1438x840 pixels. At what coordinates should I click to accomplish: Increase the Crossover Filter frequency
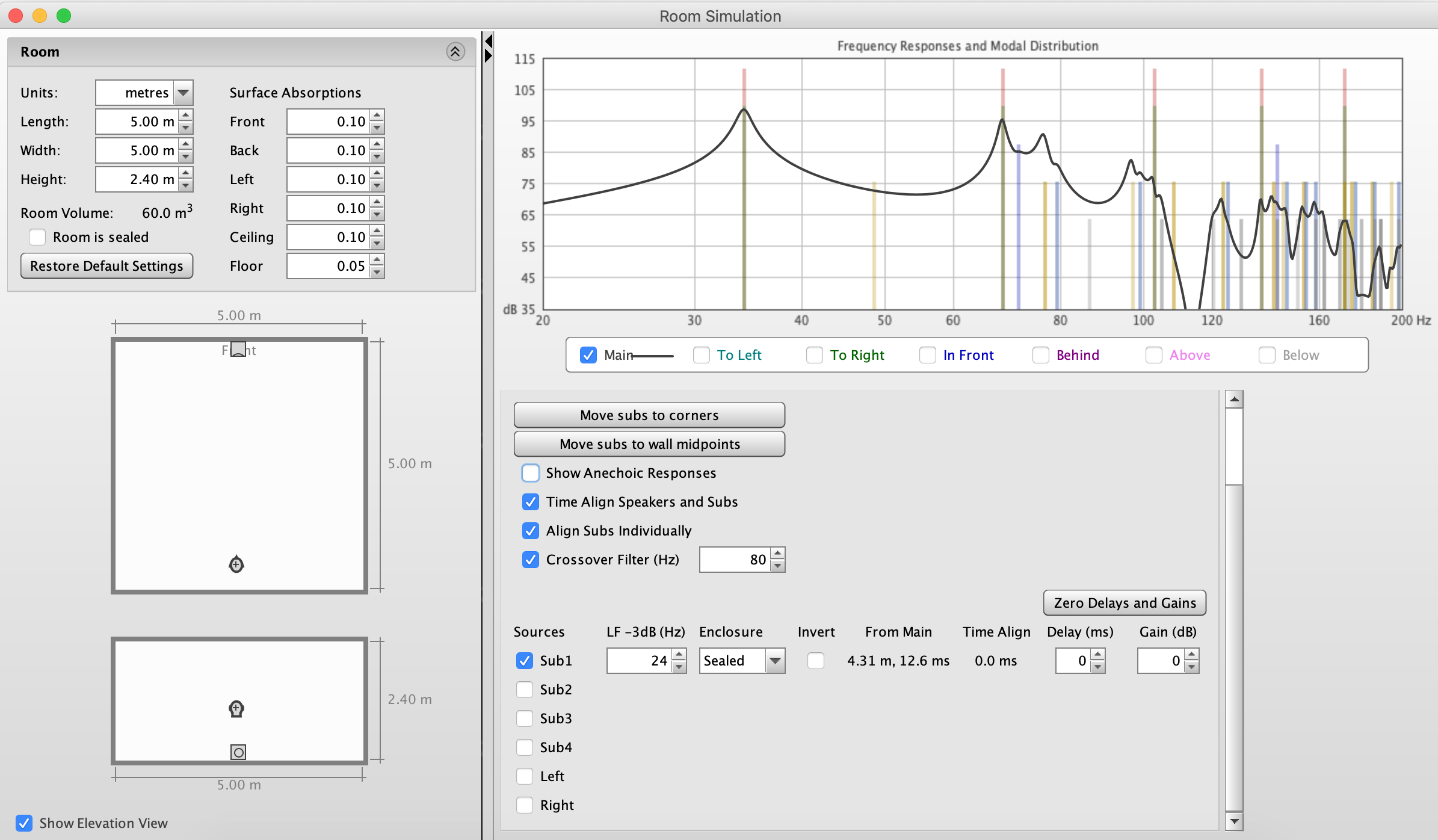[x=778, y=553]
